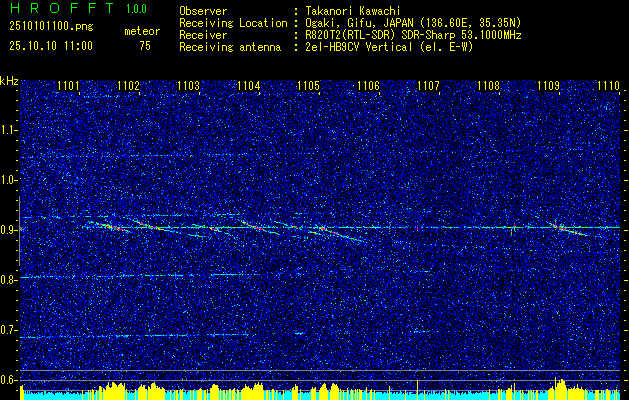Click the Receiver label
The image size is (629, 400).
point(203,35)
